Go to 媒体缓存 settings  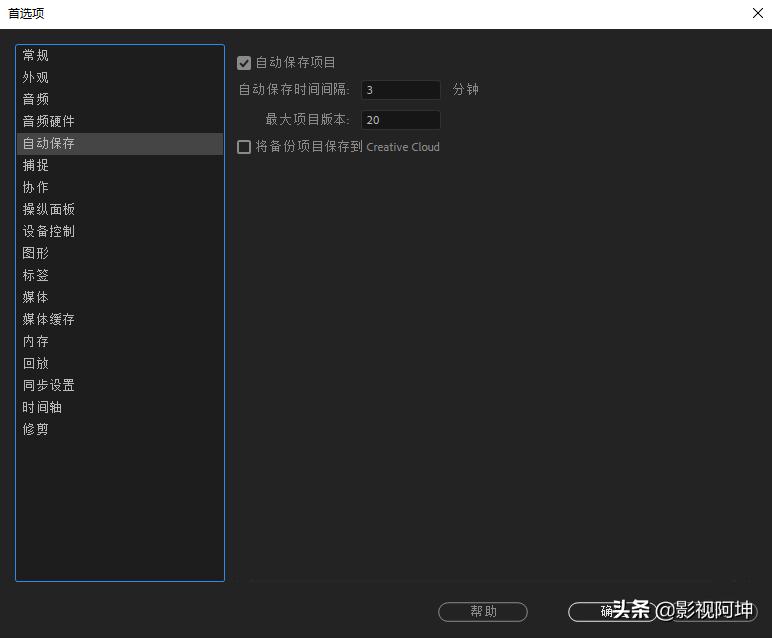tap(120, 319)
